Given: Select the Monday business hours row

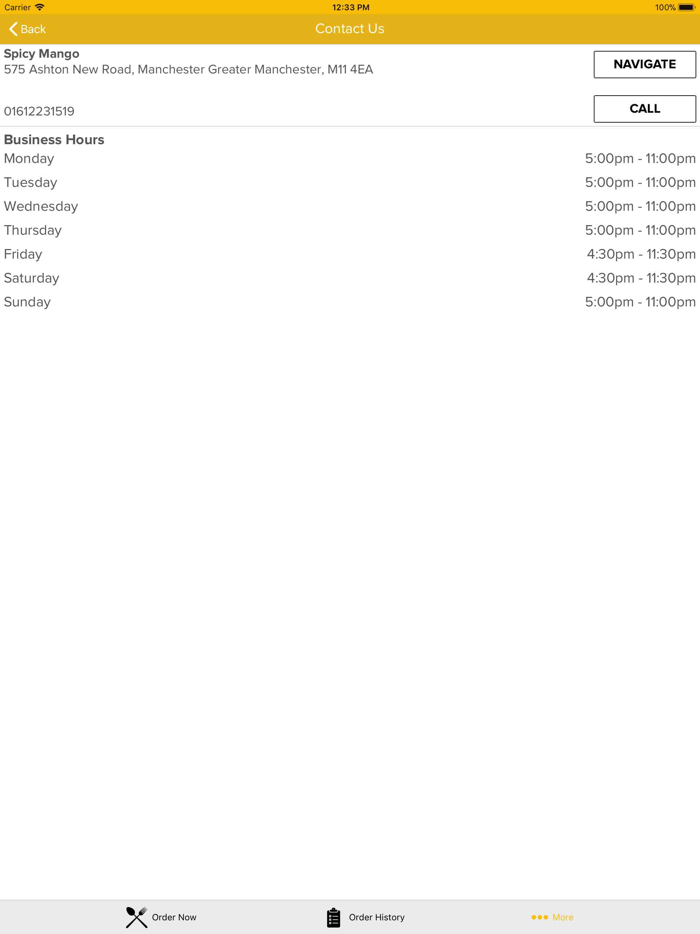Looking at the screenshot, I should 350,158.
